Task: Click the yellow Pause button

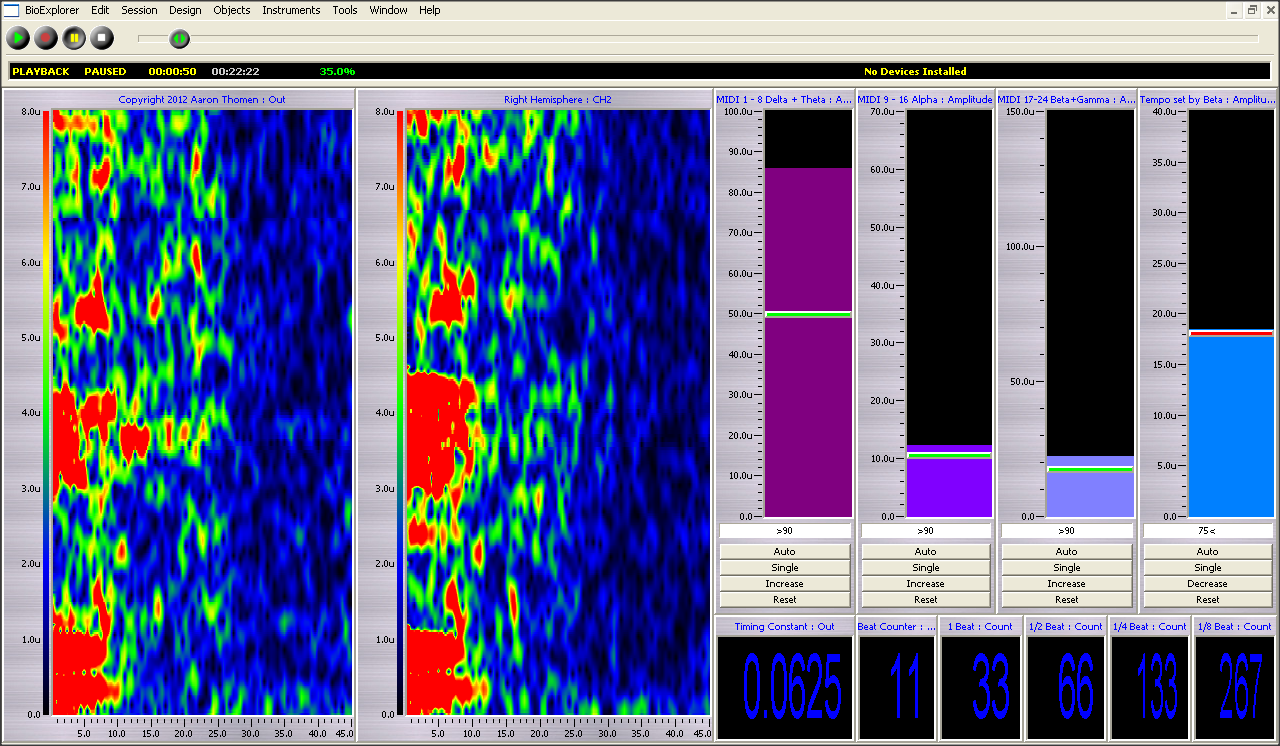Action: pos(74,39)
